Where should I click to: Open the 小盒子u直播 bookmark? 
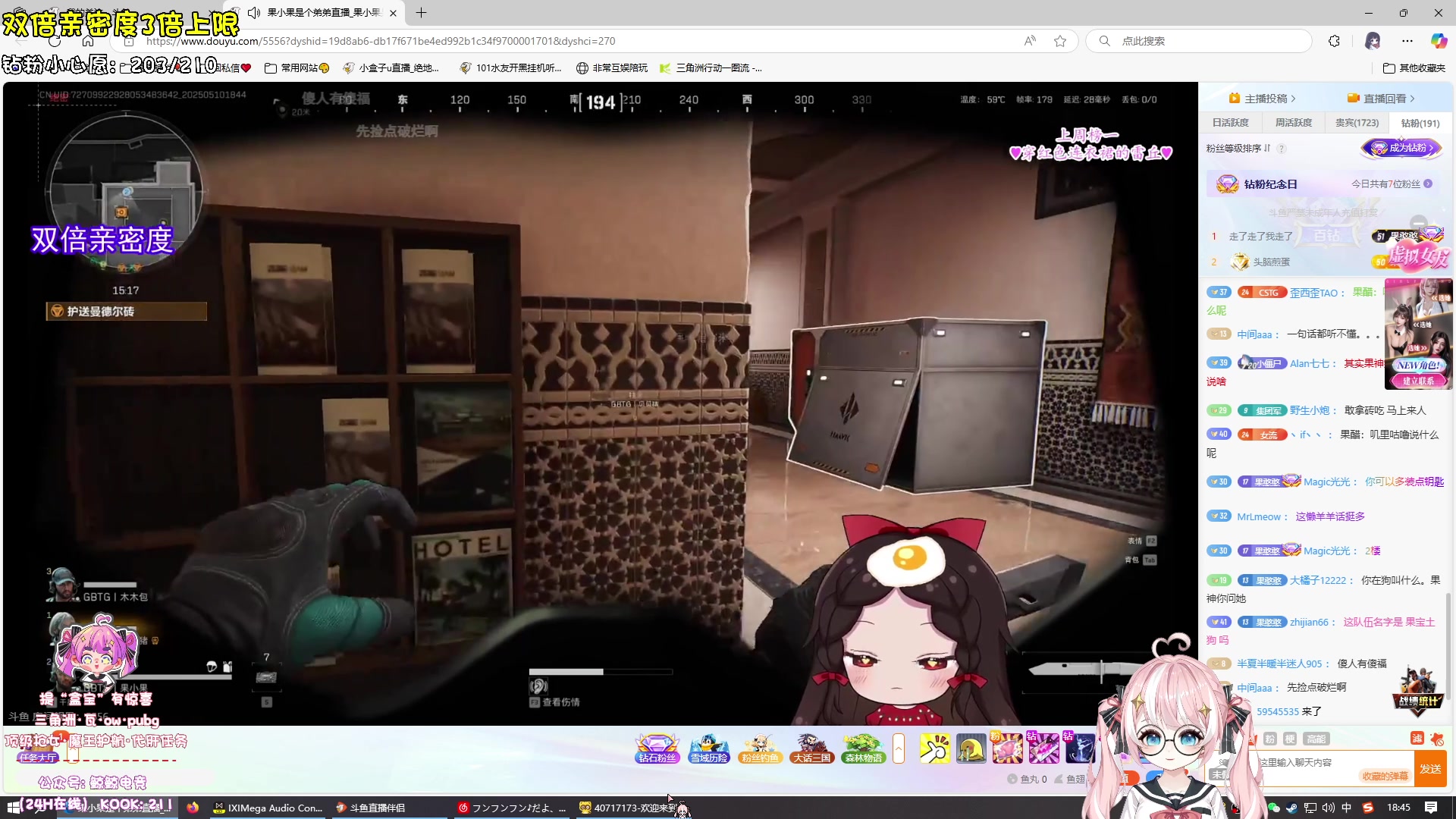391,68
